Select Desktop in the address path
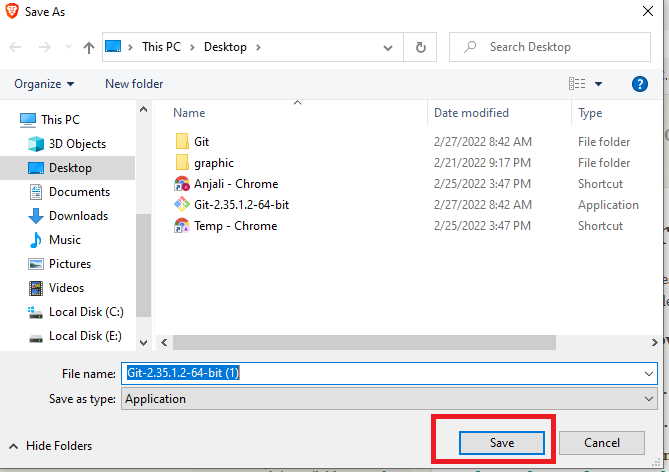 225,47
